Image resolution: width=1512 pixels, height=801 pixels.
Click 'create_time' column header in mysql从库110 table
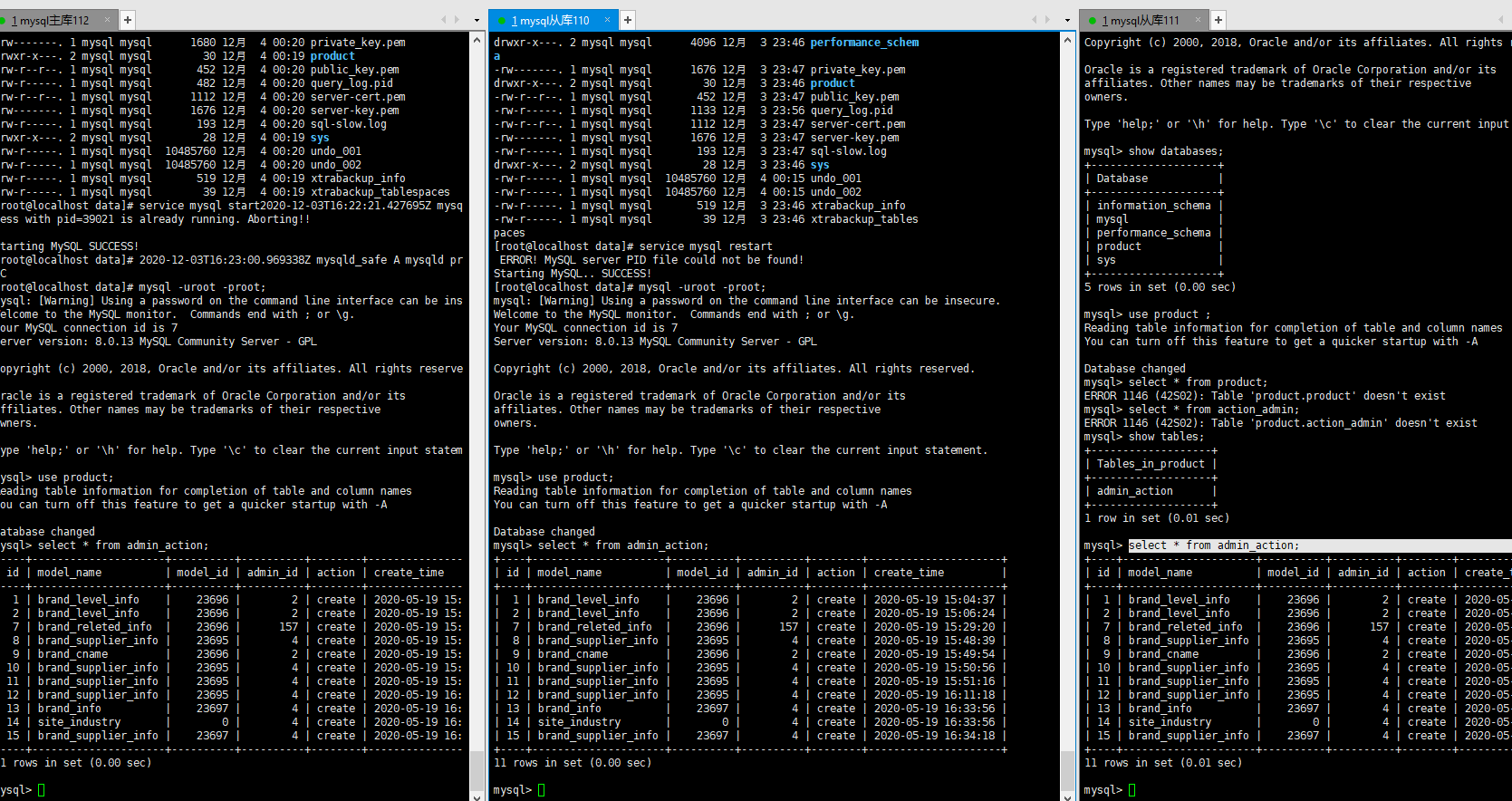(x=909, y=573)
